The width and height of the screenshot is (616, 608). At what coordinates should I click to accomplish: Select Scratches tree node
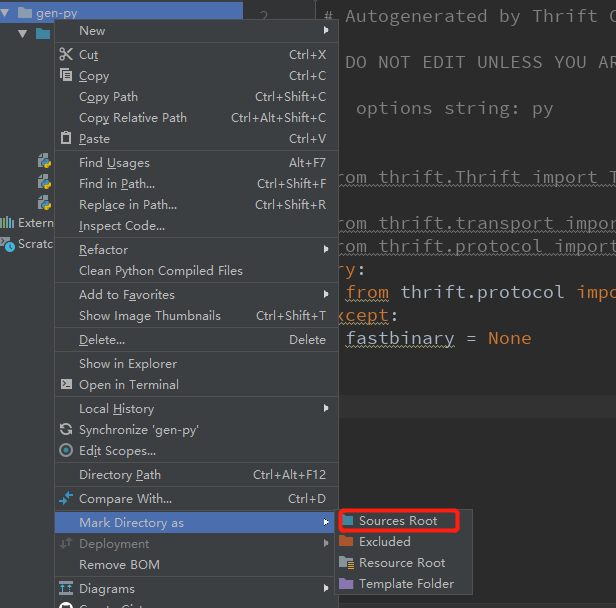click(27, 244)
